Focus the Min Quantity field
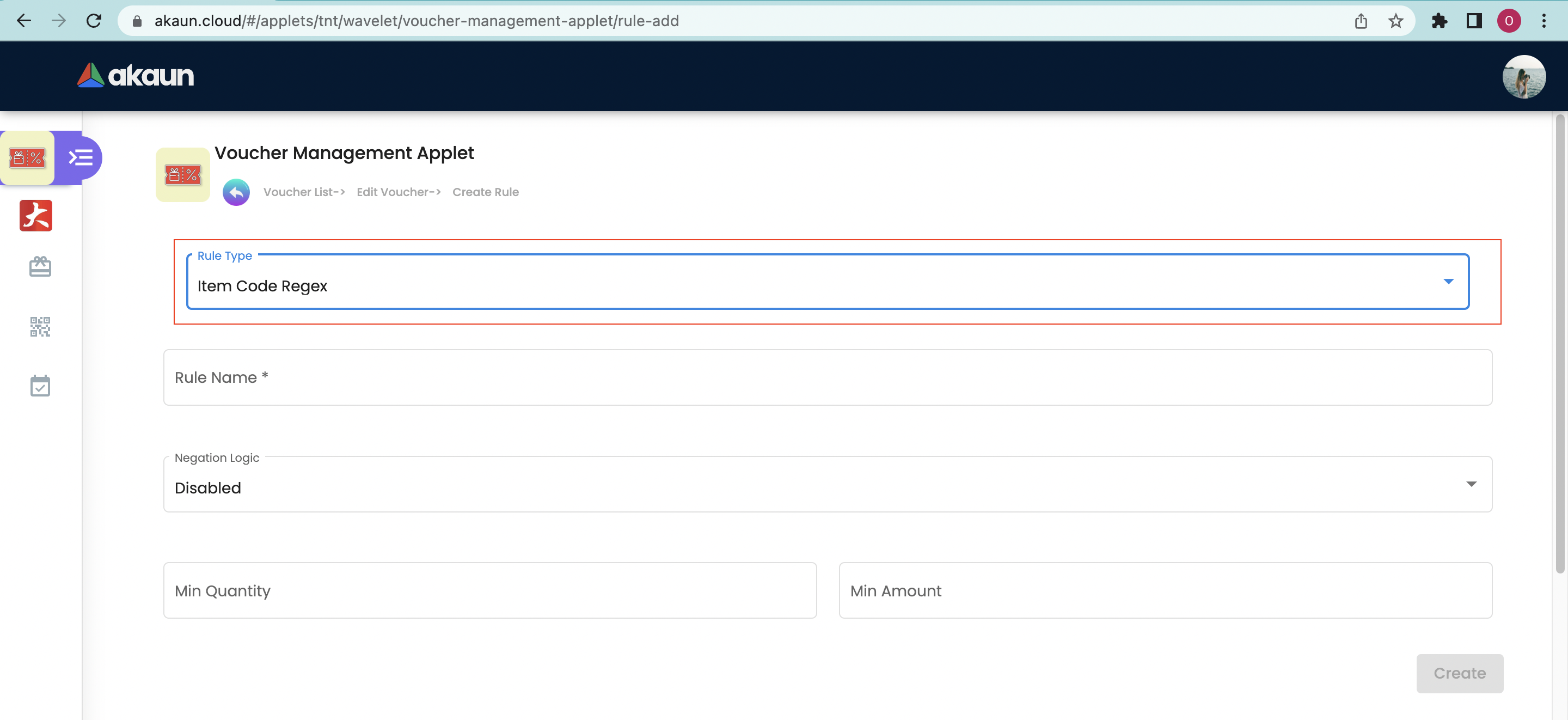 click(489, 590)
